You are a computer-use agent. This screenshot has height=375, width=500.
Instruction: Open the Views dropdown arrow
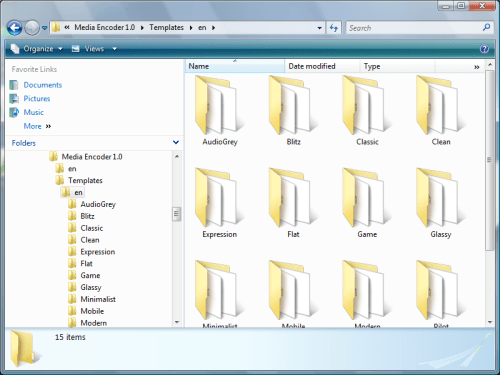coord(114,49)
